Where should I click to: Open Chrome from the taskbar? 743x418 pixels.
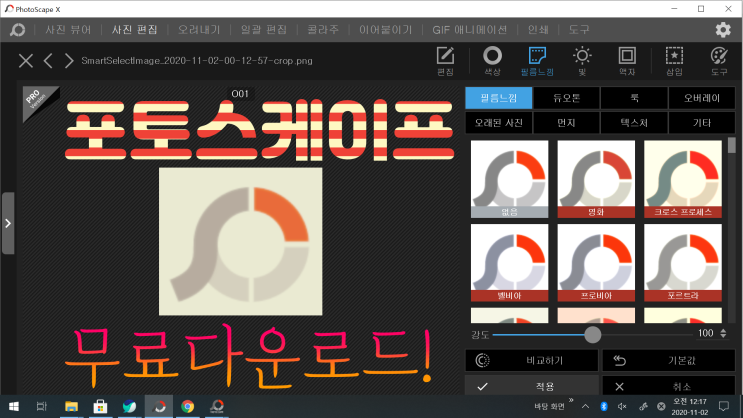click(188, 406)
